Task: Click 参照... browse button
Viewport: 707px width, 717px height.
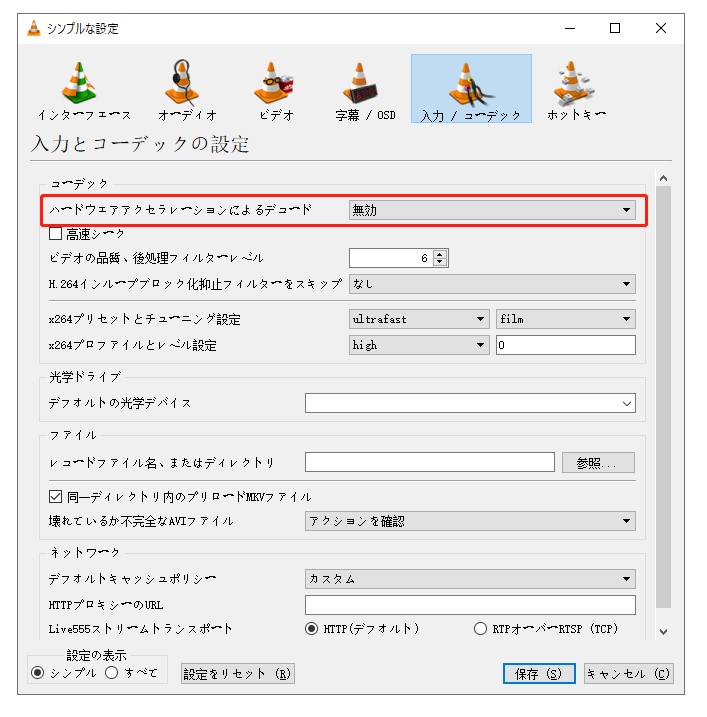Action: [598, 463]
